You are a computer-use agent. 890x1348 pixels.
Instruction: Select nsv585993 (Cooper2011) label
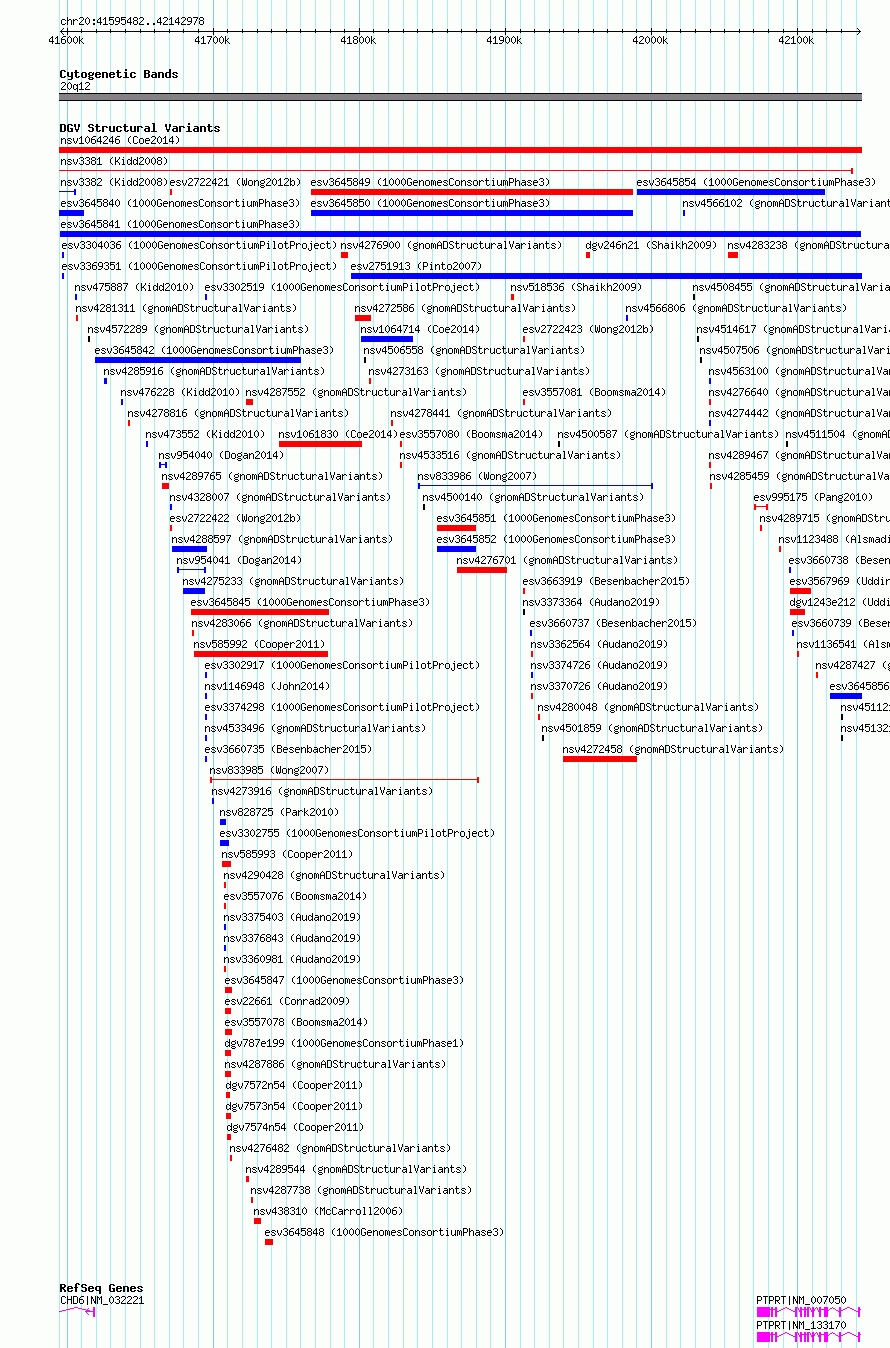point(287,854)
